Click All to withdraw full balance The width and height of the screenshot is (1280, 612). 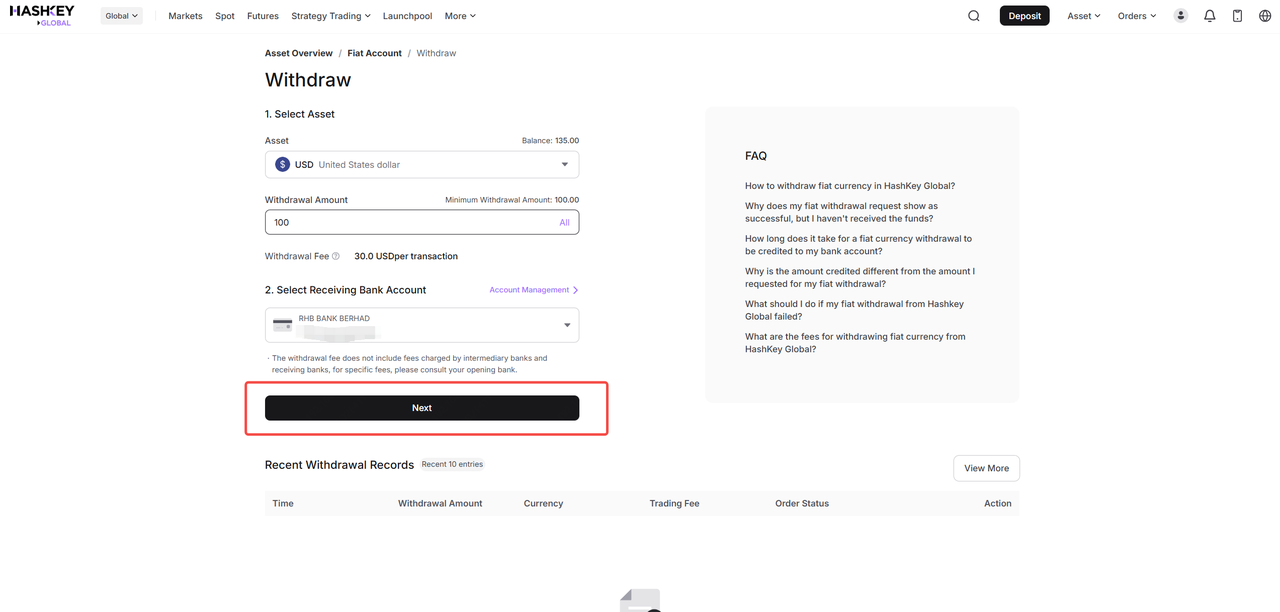pos(564,222)
